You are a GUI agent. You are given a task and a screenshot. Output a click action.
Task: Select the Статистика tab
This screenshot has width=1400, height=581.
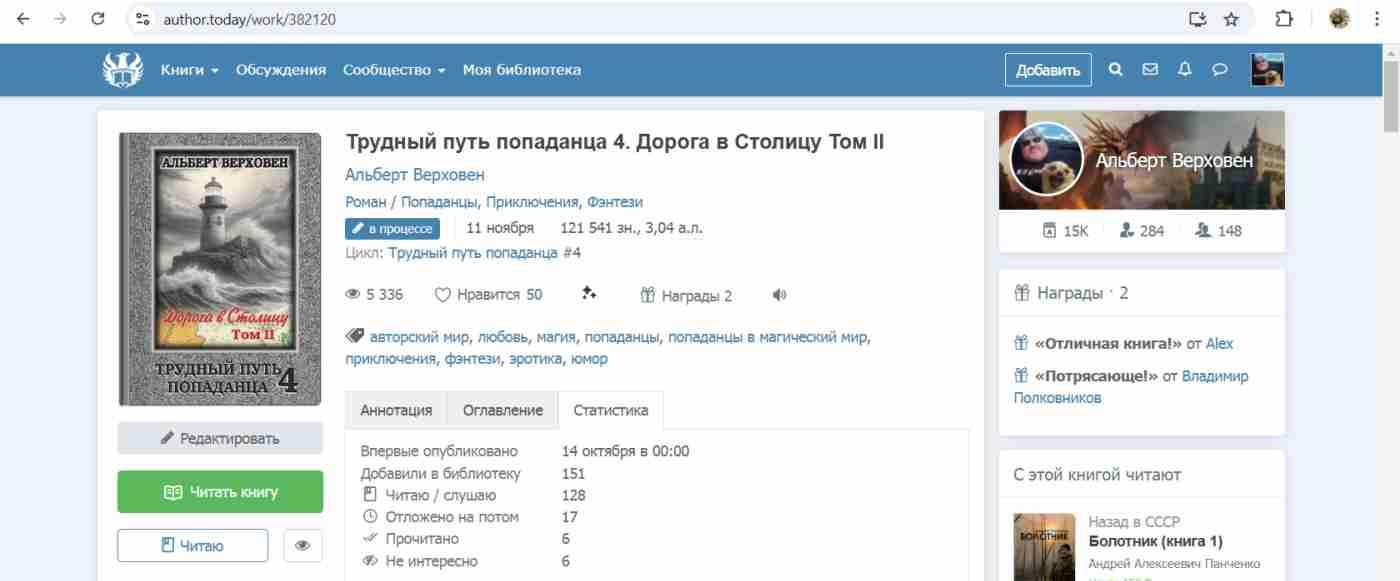pyautogui.click(x=611, y=410)
